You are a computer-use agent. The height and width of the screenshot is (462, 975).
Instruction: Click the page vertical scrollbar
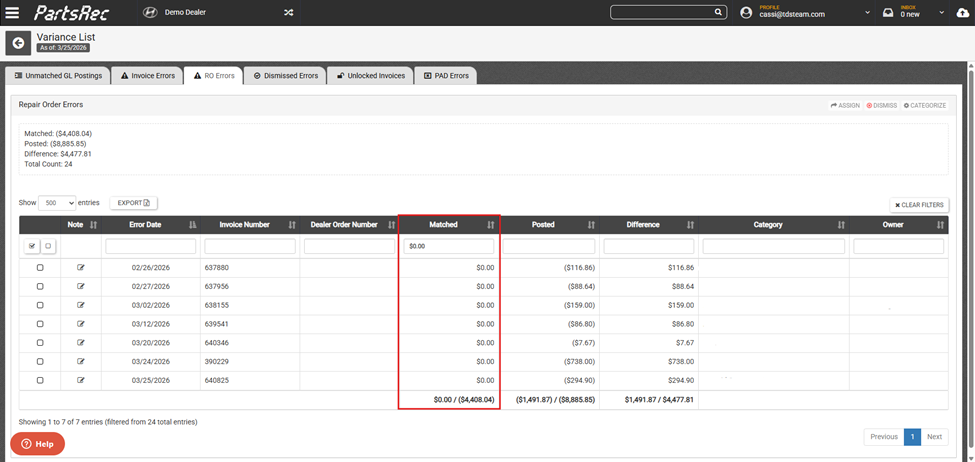click(971, 261)
